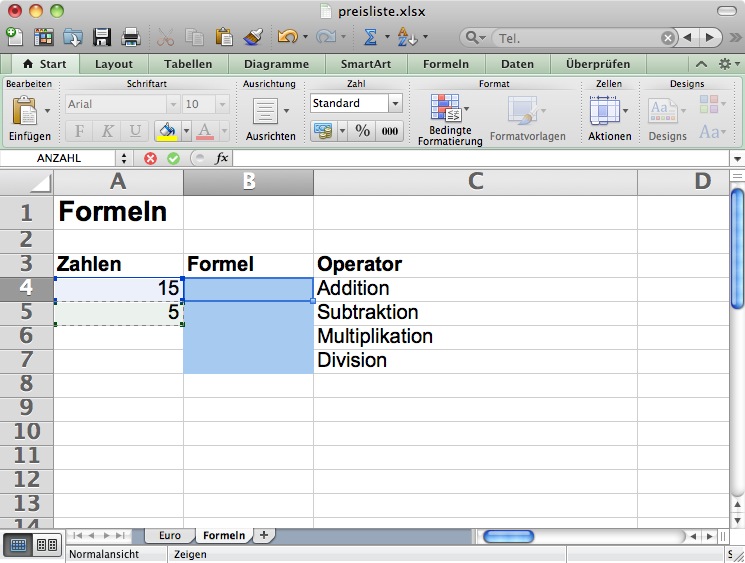This screenshot has height=563, width=745.
Task: Open the Standard number format dropdown
Action: point(395,103)
